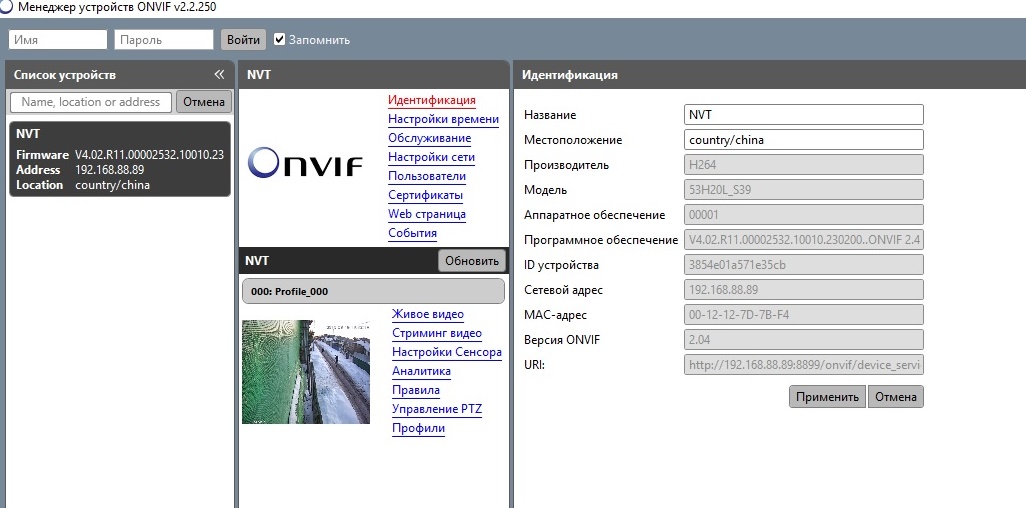
Task: Select the 000: Profile_000 profile
Action: pyautogui.click(x=372, y=292)
